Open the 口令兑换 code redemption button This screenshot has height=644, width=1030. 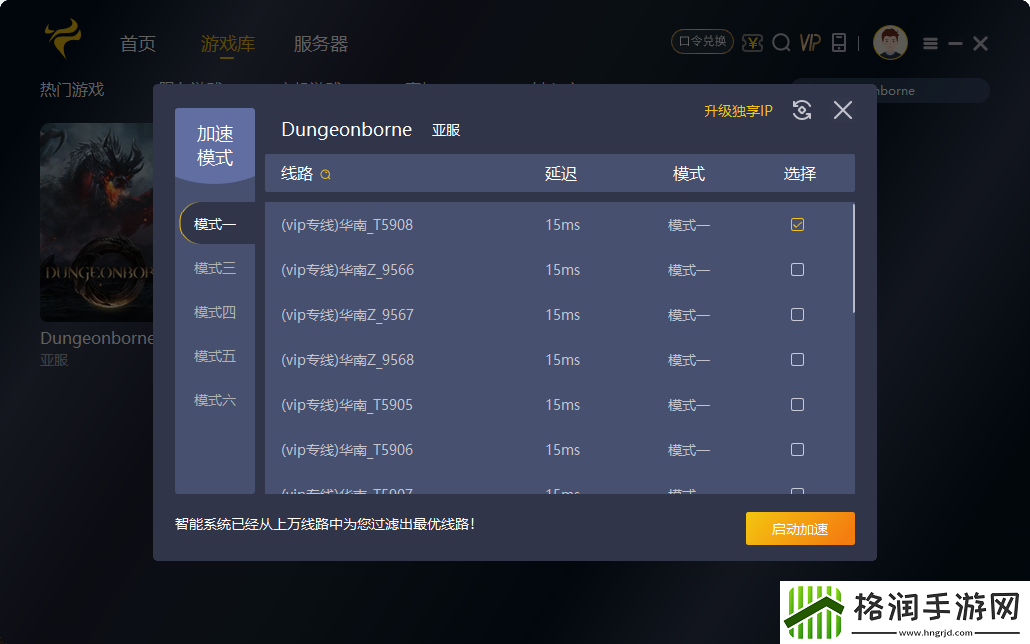pos(701,43)
